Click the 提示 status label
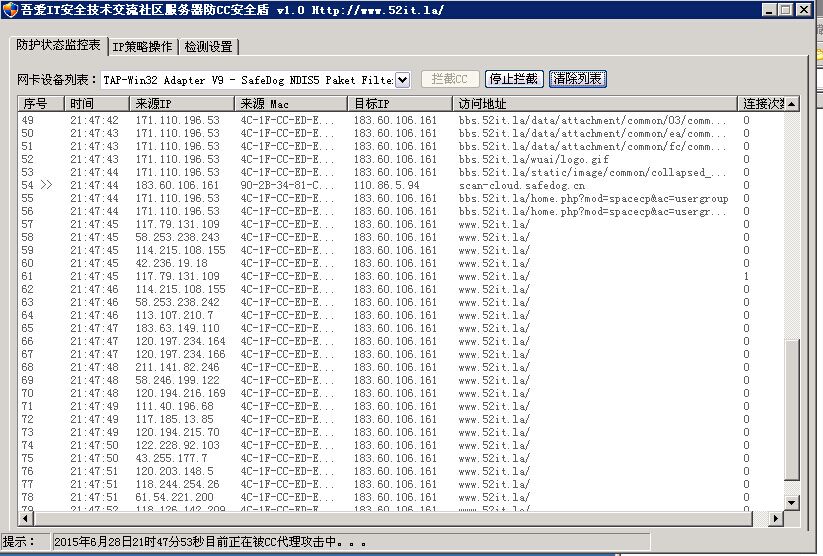823x556 pixels. click(19, 542)
